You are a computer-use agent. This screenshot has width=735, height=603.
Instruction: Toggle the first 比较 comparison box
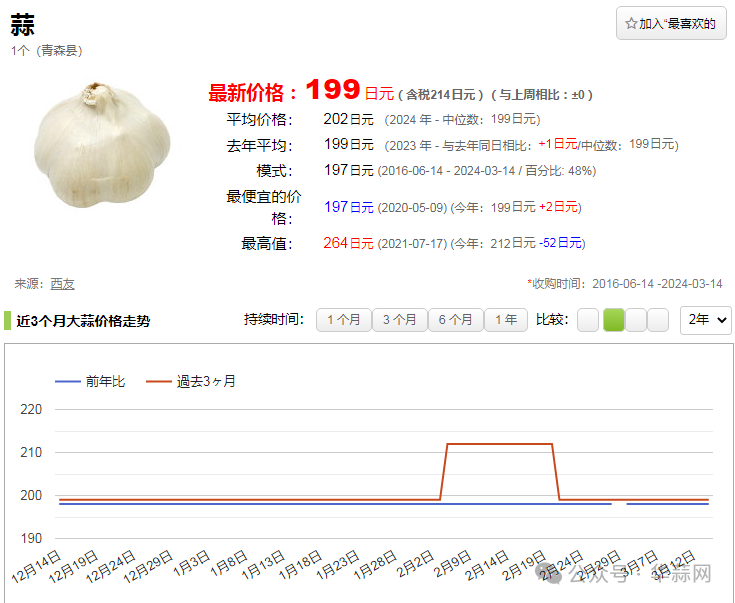588,320
